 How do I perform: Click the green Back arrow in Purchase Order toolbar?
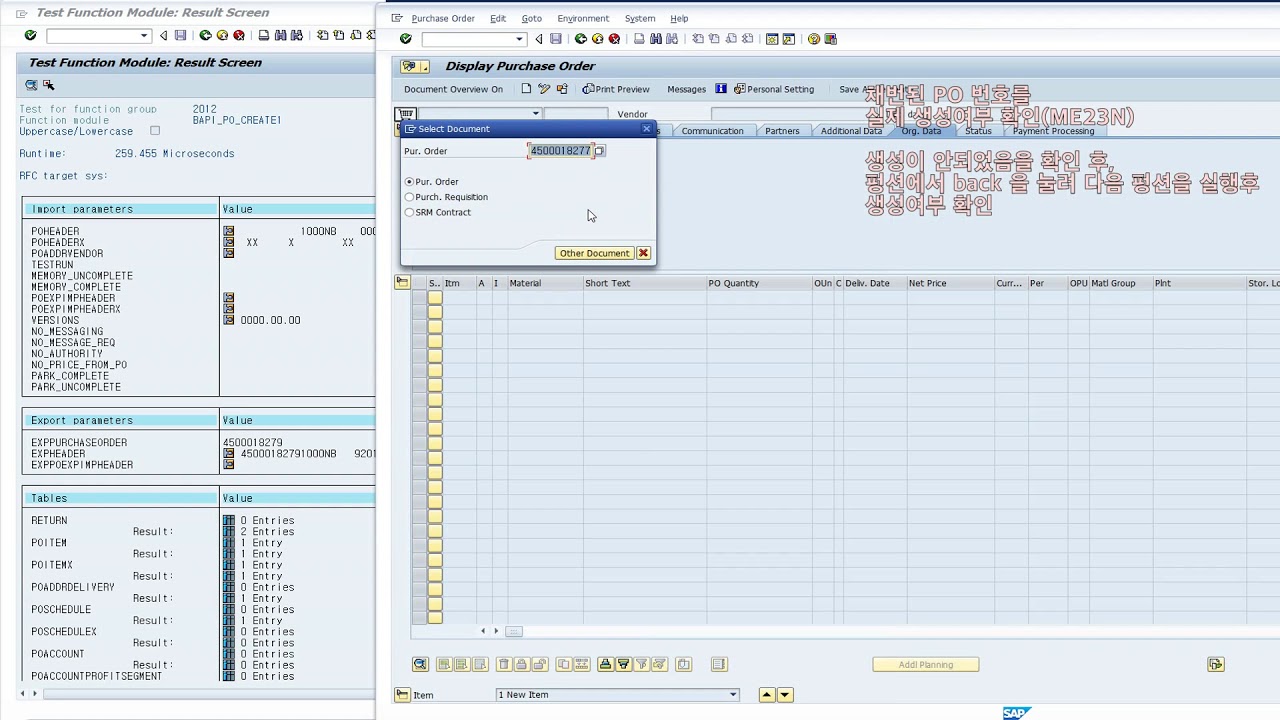pos(580,39)
